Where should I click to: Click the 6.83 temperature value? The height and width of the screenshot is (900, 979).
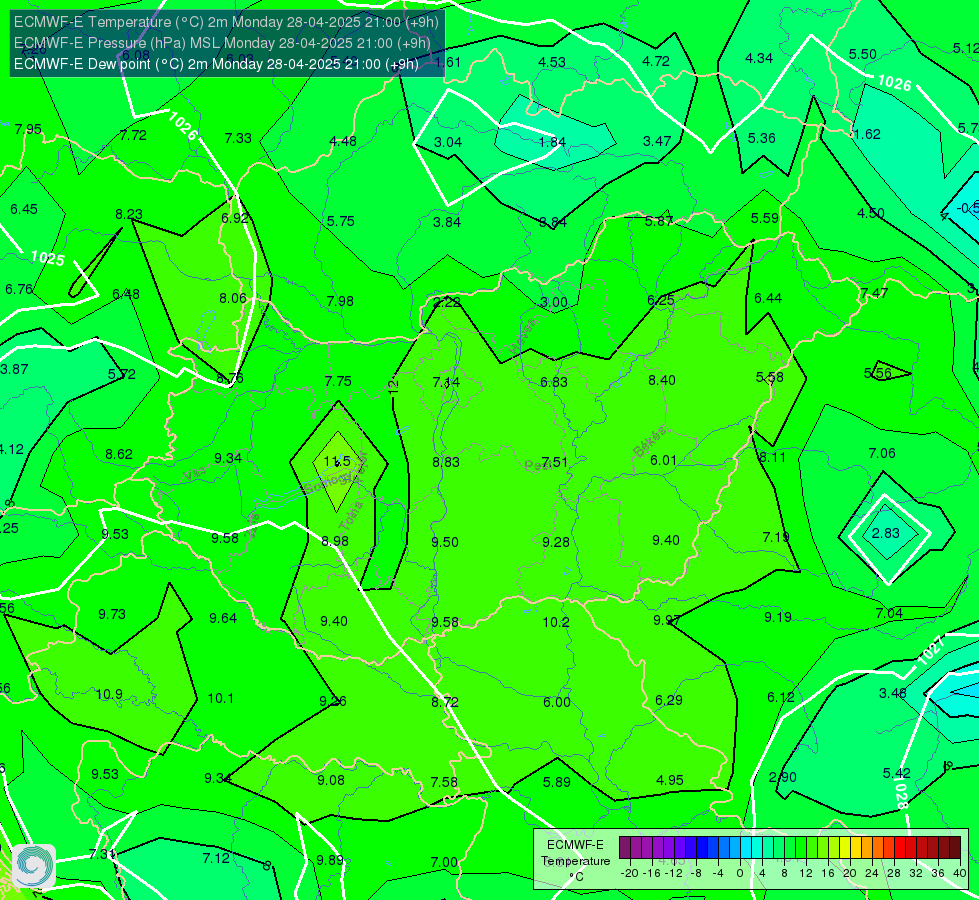(554, 382)
